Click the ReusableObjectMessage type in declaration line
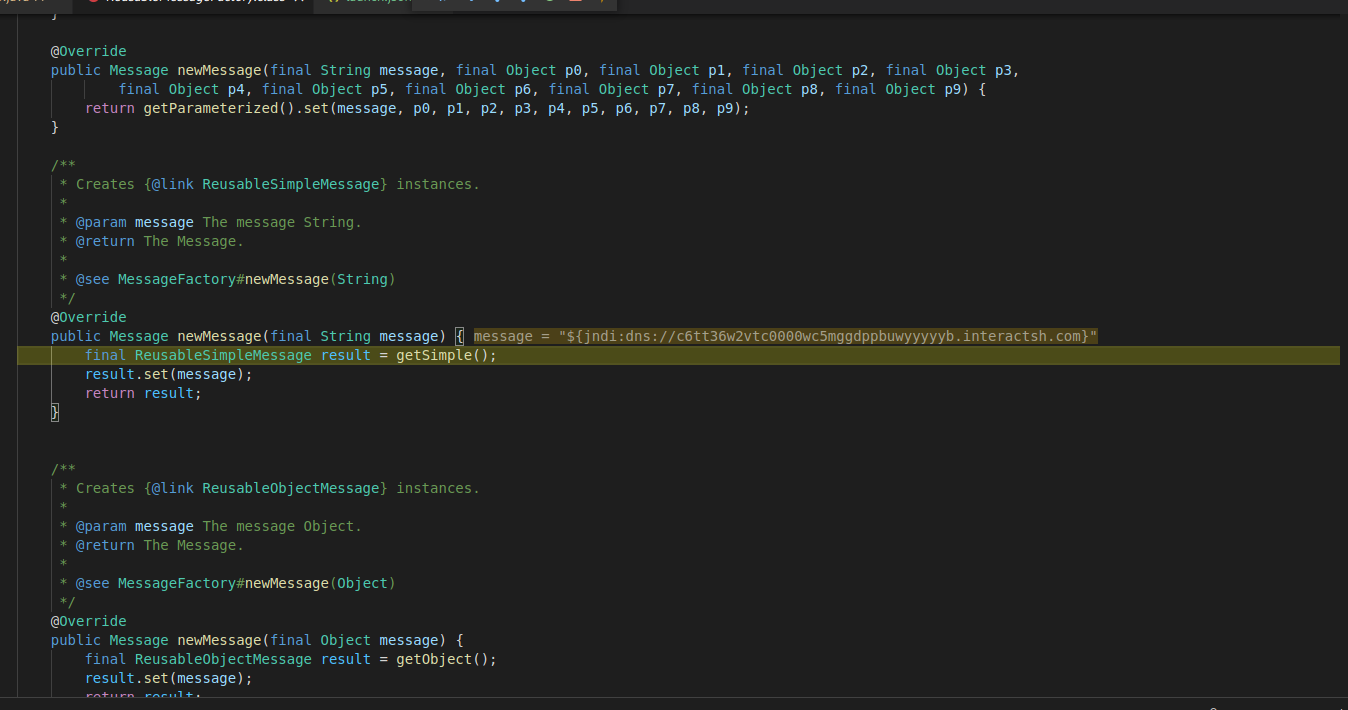This screenshot has width=1348, height=710. [x=223, y=659]
